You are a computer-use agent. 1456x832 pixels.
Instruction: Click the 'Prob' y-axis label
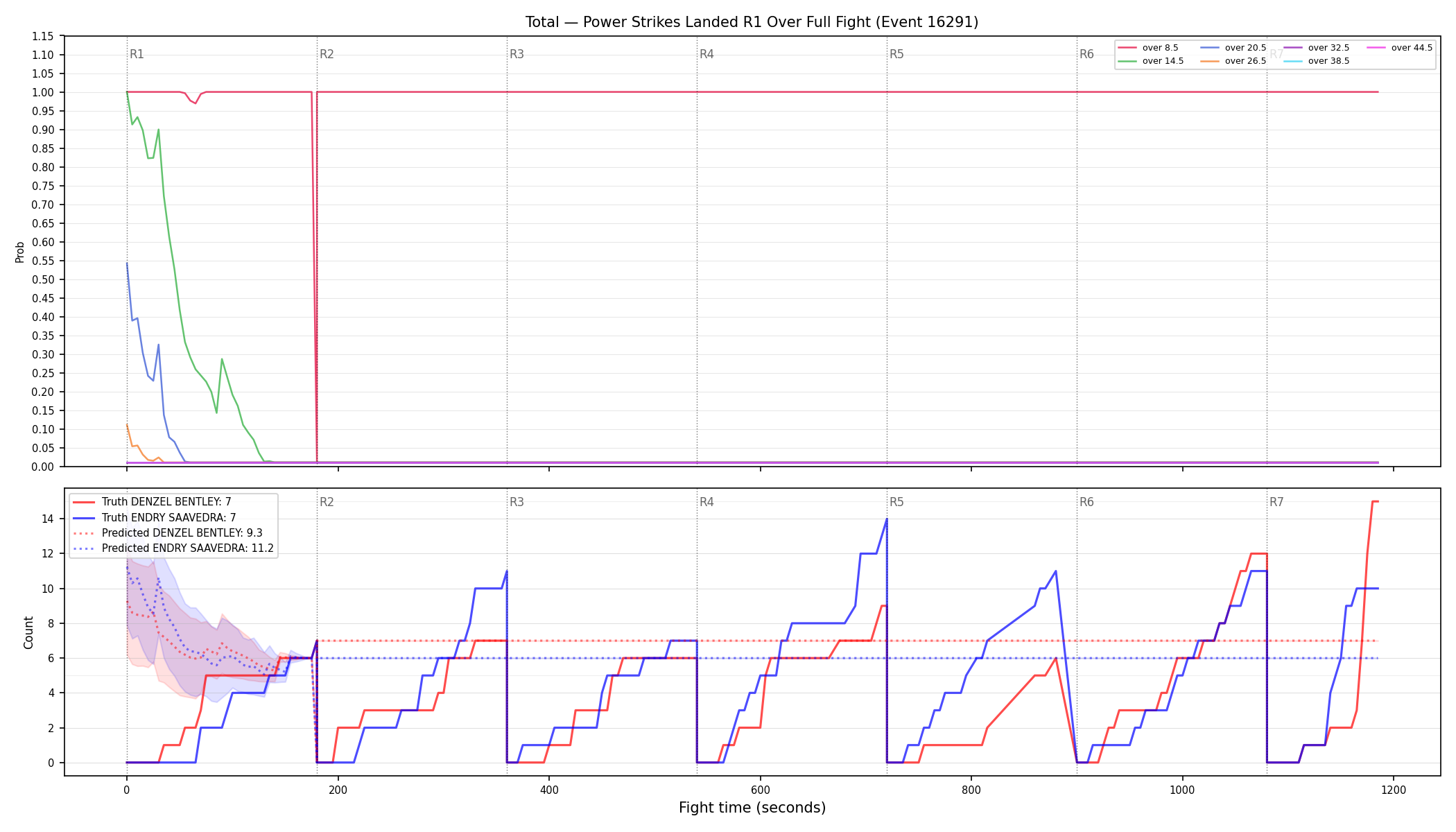pyautogui.click(x=20, y=252)
